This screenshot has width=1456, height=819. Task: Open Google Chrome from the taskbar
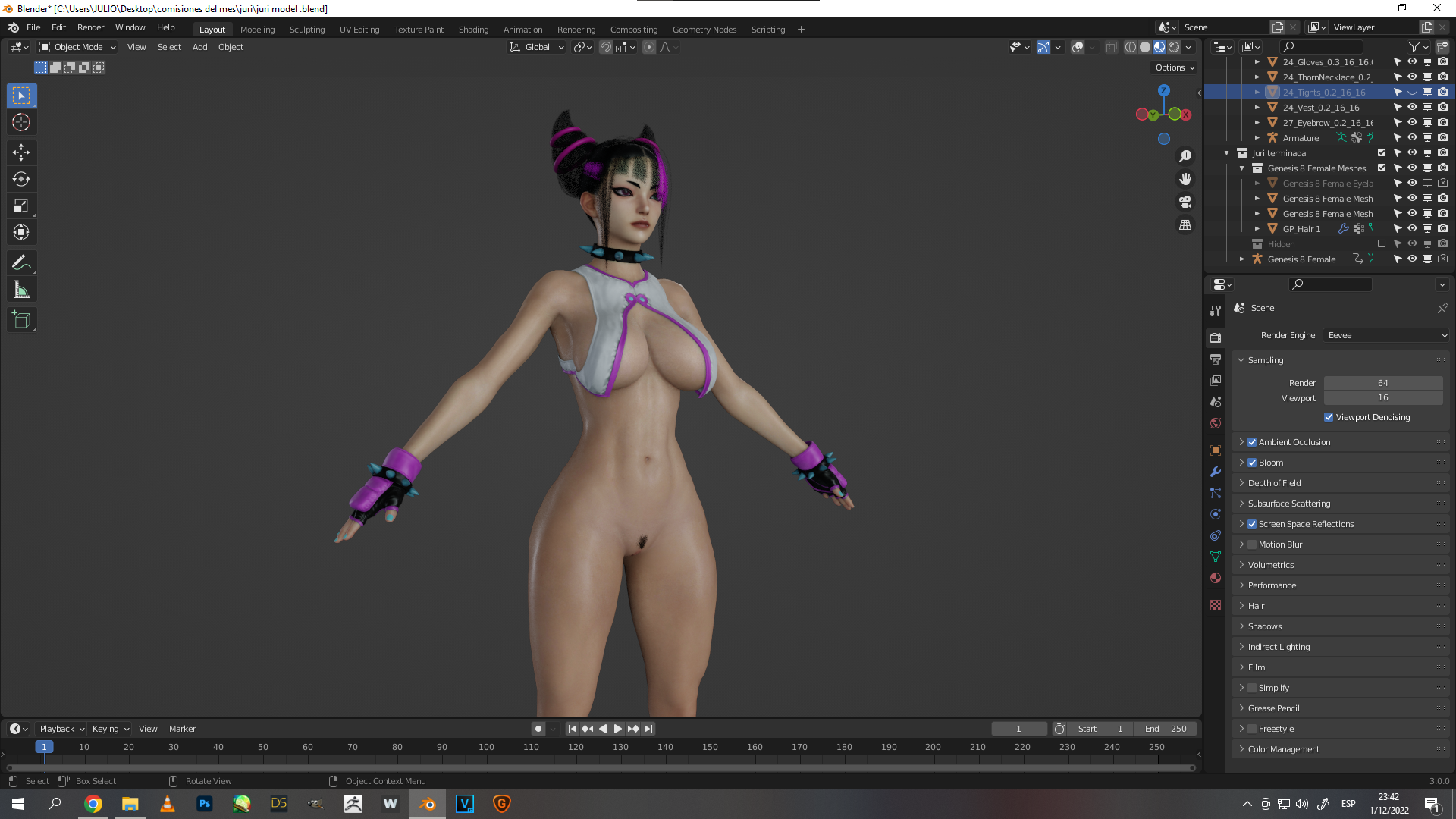pyautogui.click(x=93, y=804)
